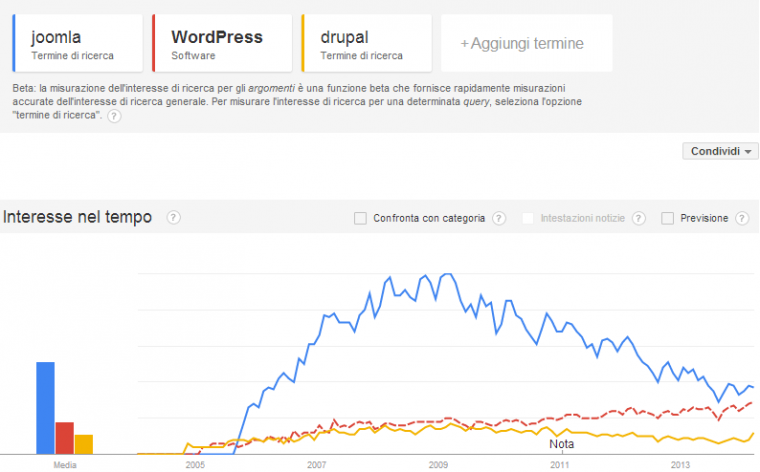
Task: Click the Condividi button
Action: coord(720,151)
